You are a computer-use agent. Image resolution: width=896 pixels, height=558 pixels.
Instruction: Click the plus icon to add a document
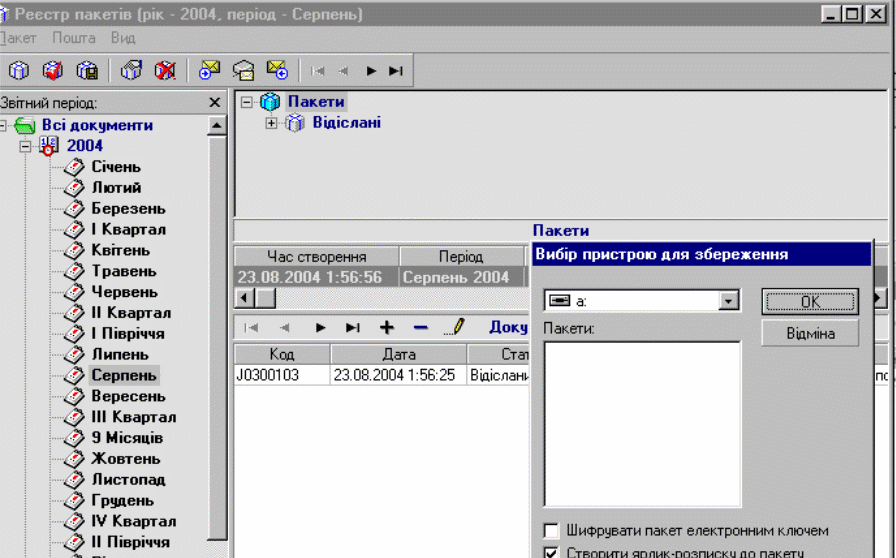tap(387, 327)
